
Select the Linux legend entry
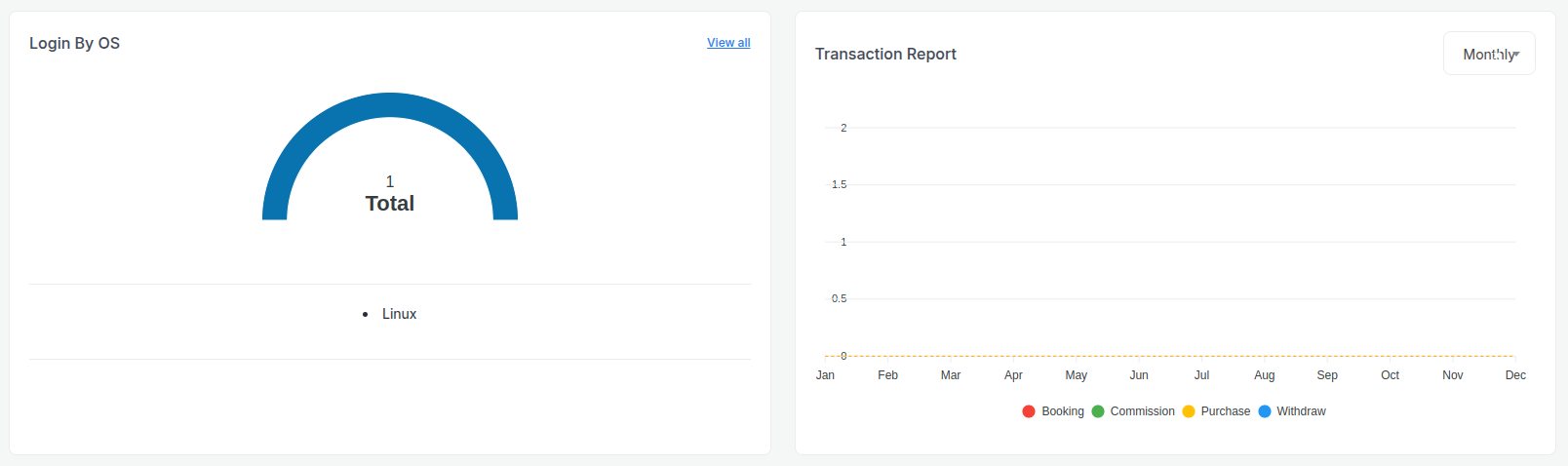pos(399,314)
